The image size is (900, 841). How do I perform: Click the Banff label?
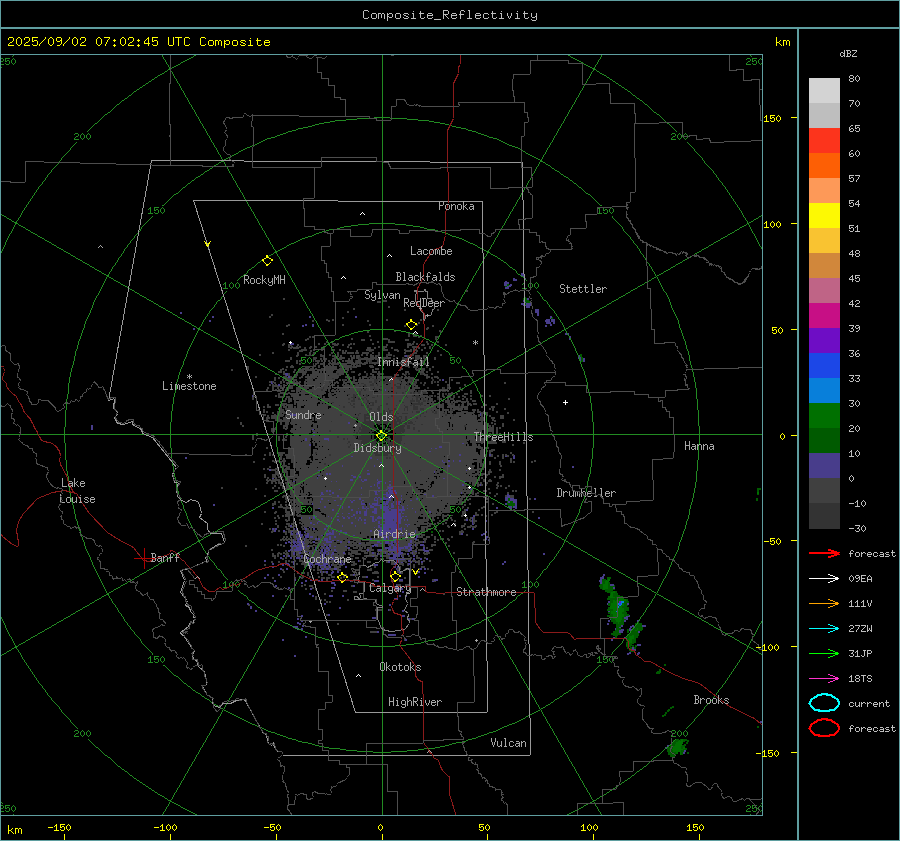point(165,557)
